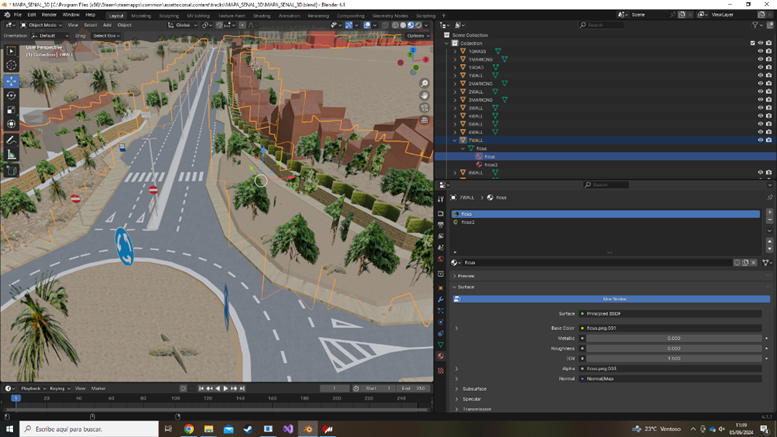
Task: Open the Object Data properties tab
Action: pos(441,345)
